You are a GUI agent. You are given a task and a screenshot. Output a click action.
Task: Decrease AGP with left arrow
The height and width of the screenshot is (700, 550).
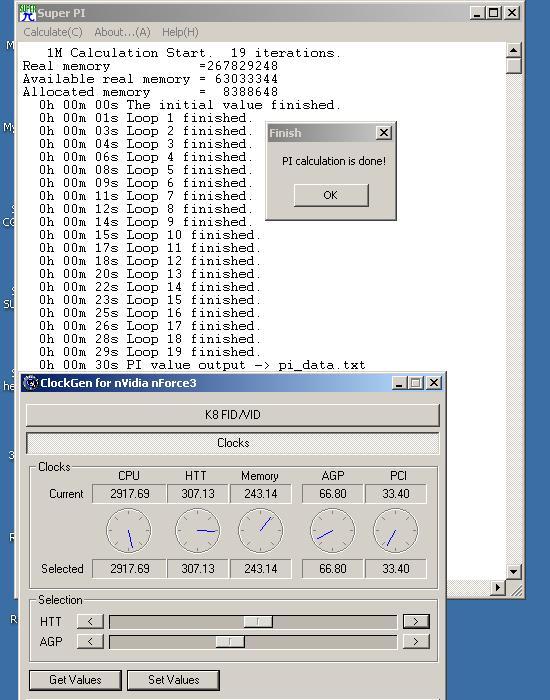pyautogui.click(x=90, y=642)
